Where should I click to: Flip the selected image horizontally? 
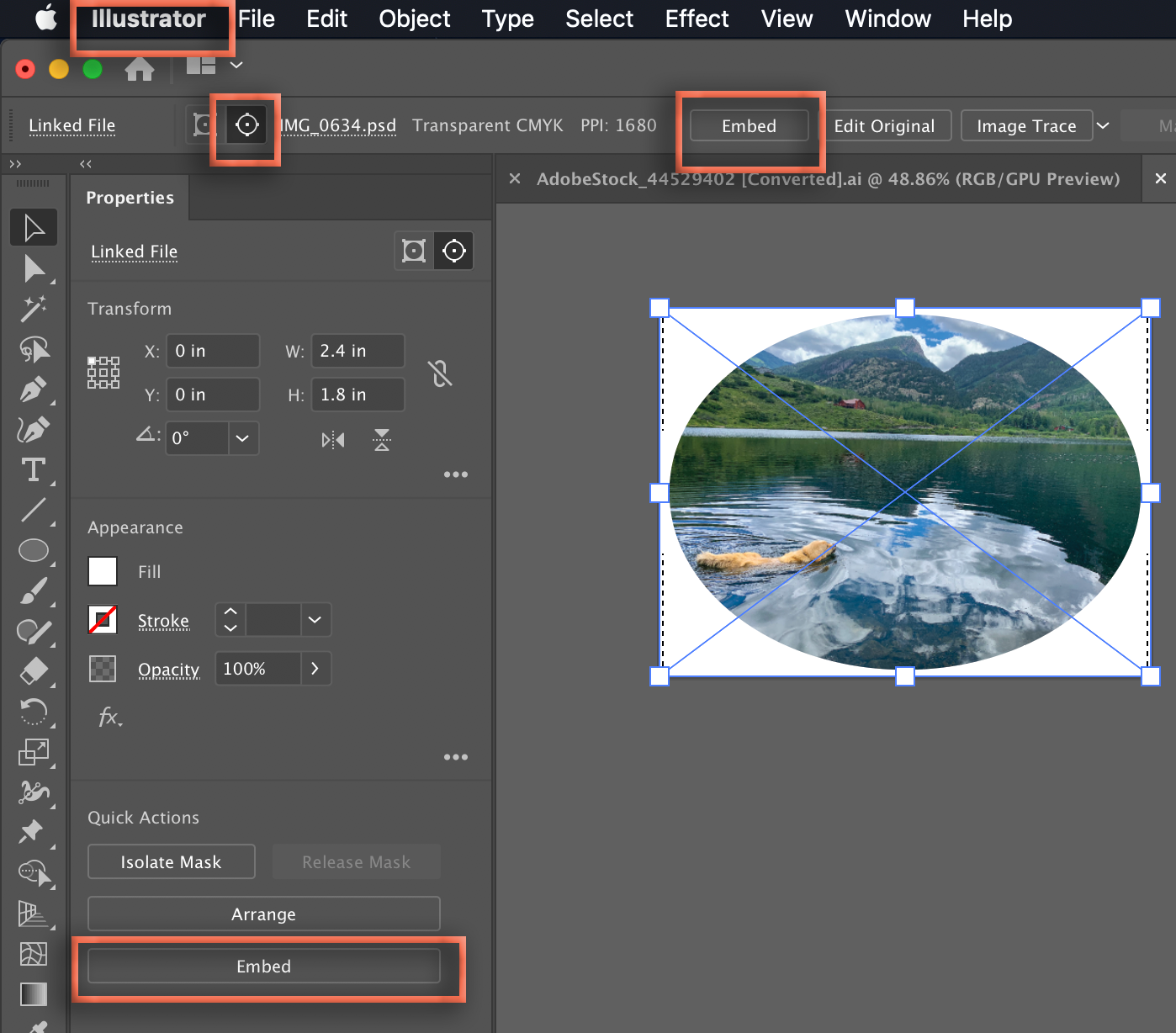332,439
